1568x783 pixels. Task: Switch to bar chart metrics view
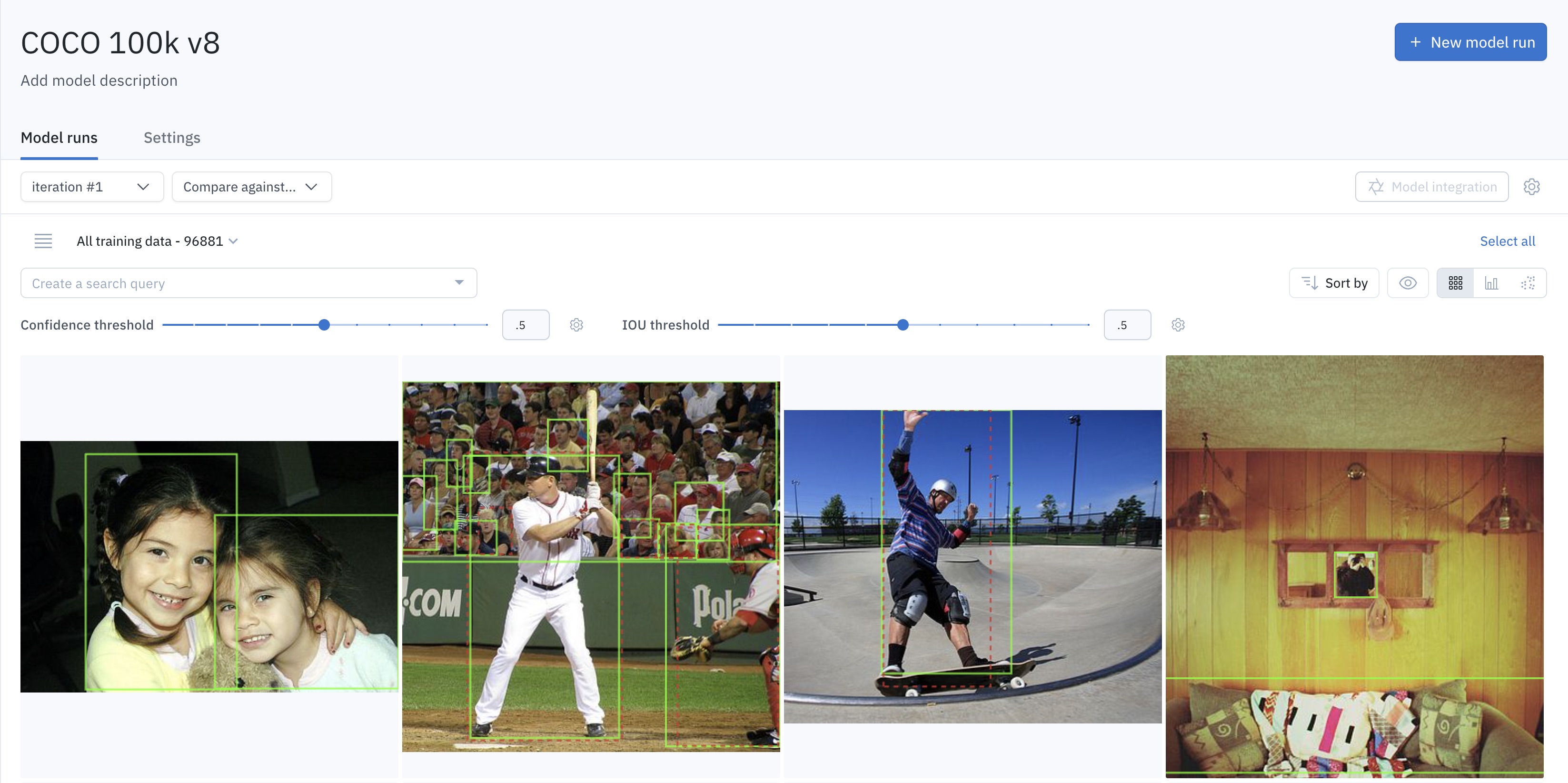pyautogui.click(x=1491, y=283)
